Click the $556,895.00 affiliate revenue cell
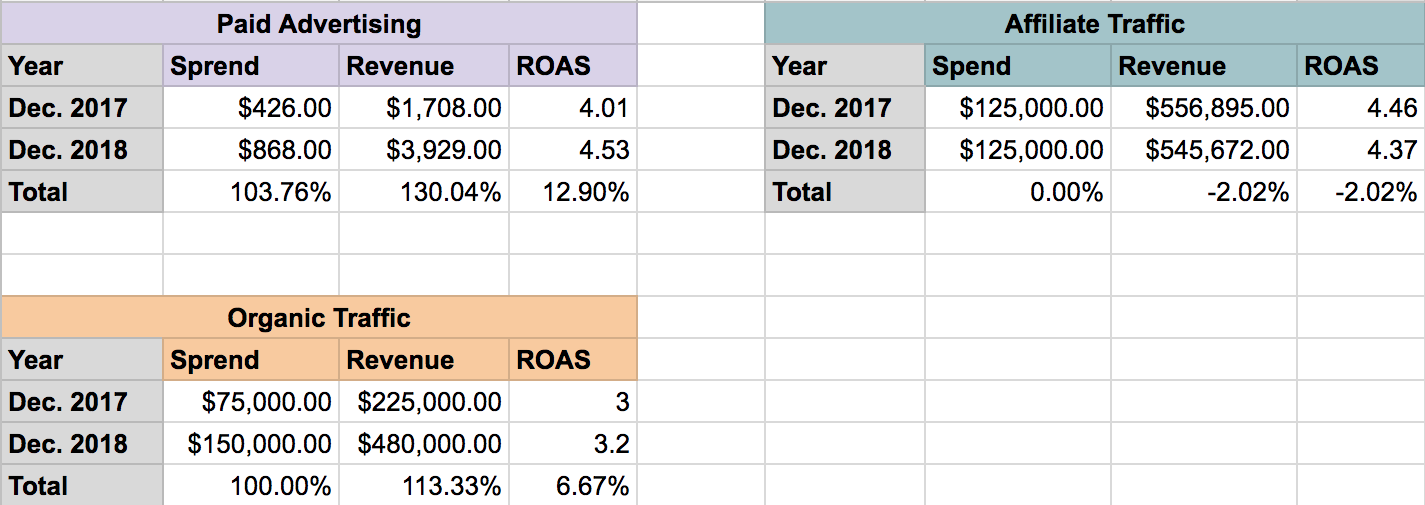This screenshot has width=1425, height=505. pyautogui.click(x=1203, y=108)
